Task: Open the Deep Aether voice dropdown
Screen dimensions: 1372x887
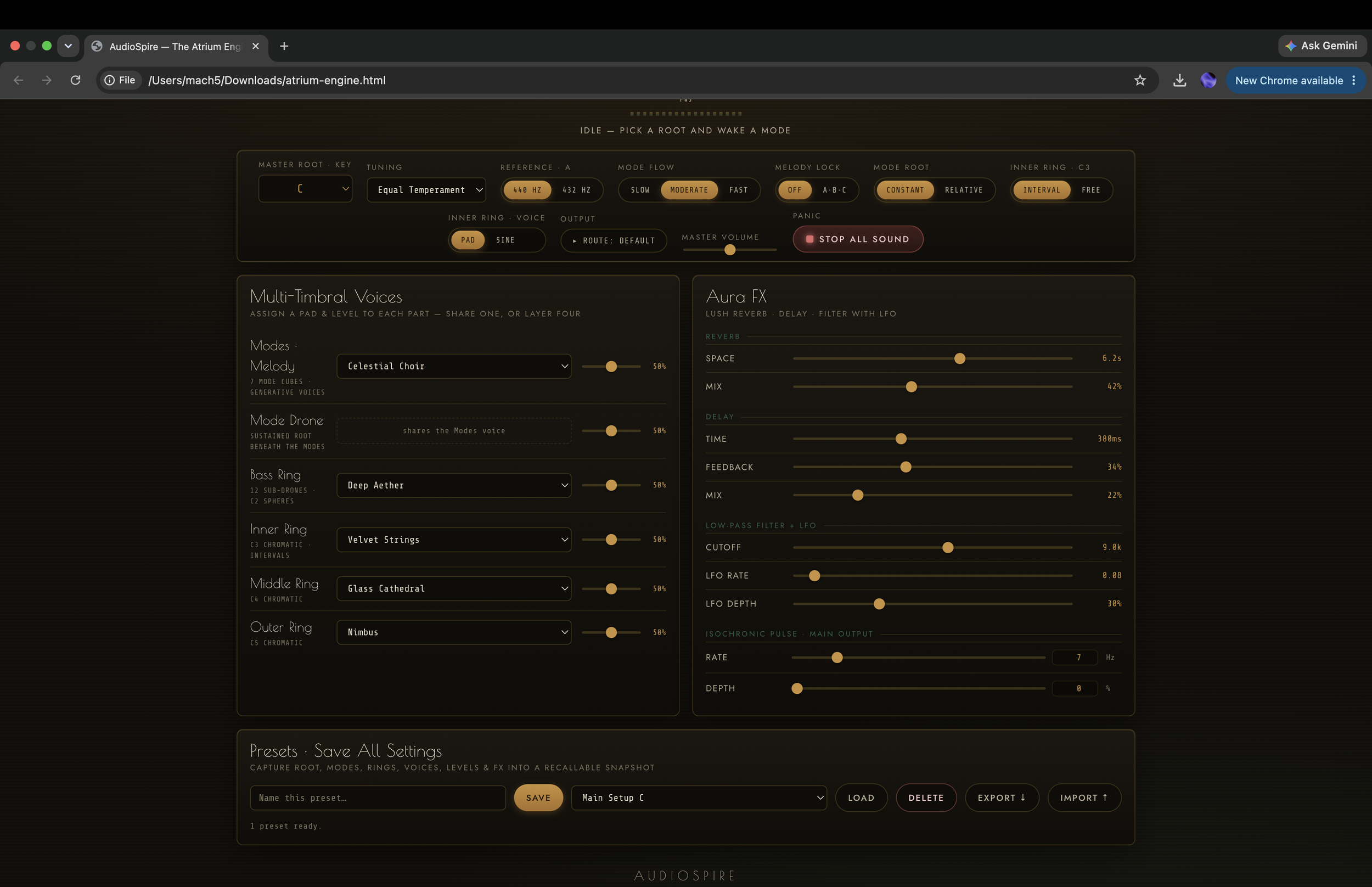Action: pos(454,486)
